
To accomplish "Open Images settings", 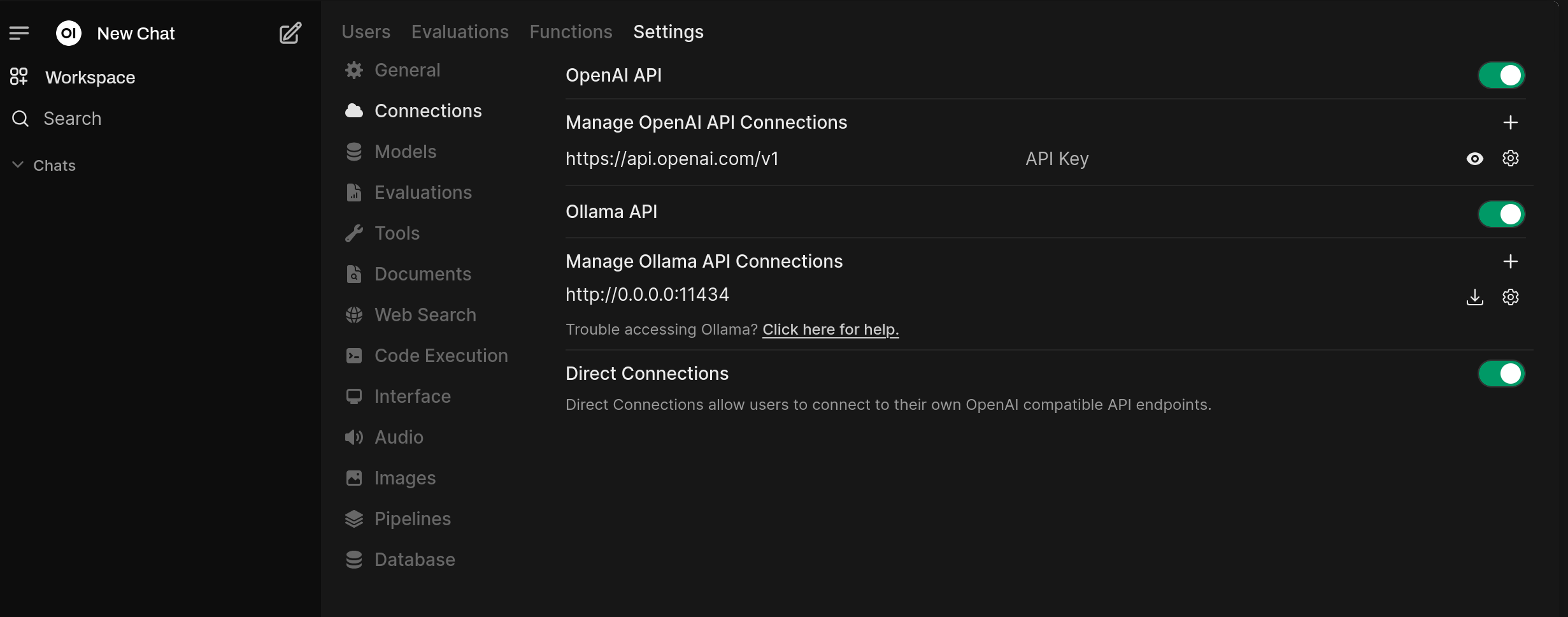I will tap(405, 478).
